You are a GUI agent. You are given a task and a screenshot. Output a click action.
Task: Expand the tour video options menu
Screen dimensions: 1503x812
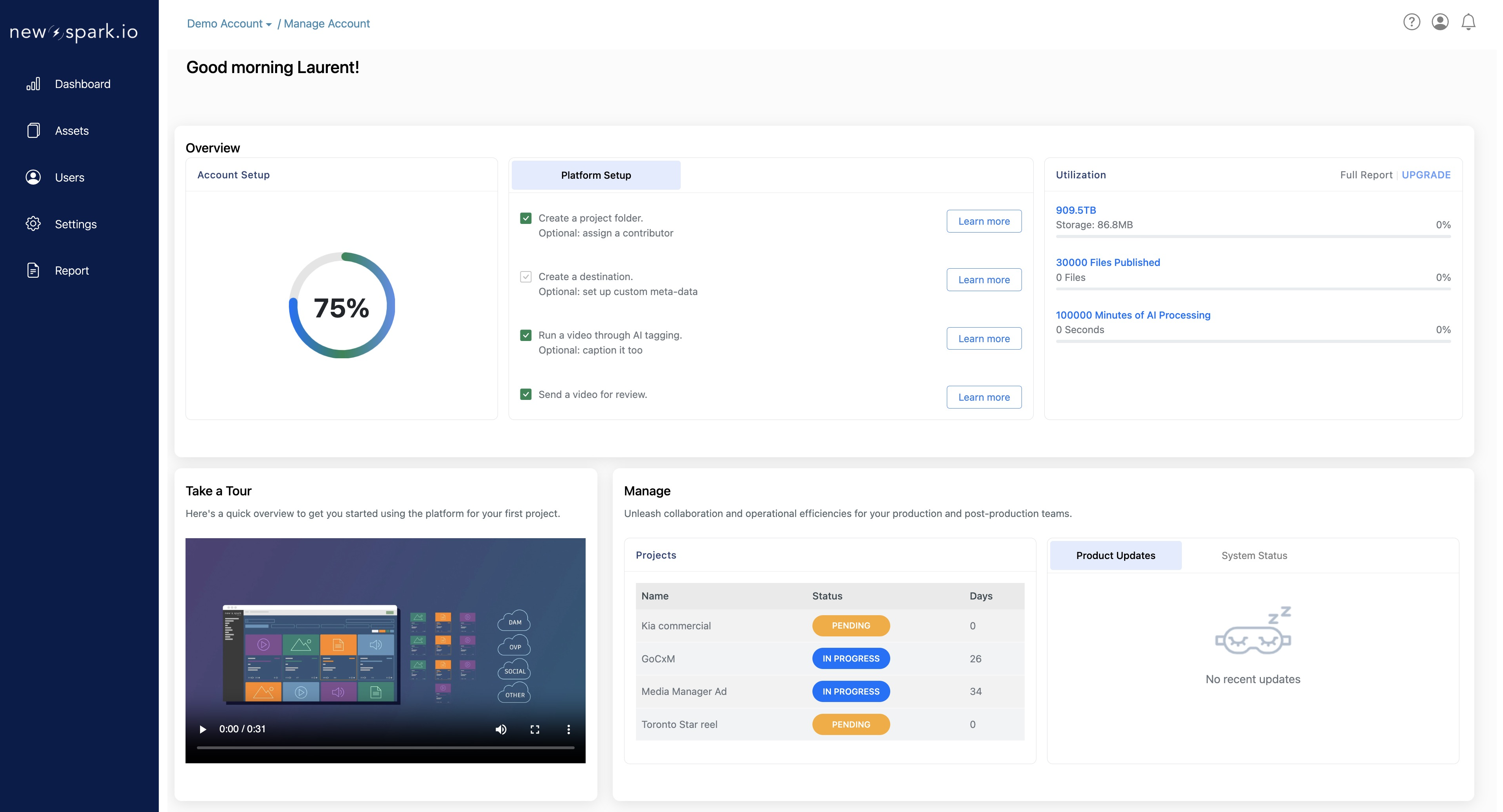point(568,729)
